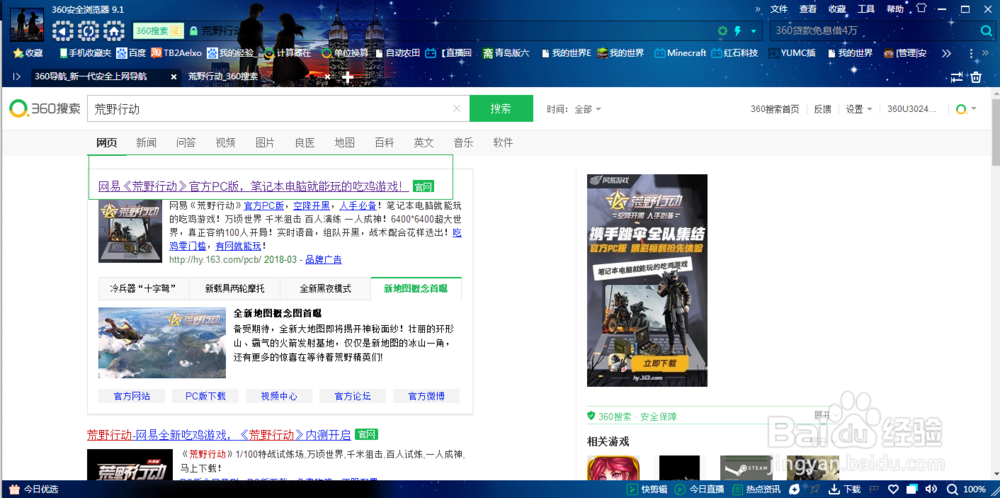Click the 360搜索 logo

click(45, 108)
